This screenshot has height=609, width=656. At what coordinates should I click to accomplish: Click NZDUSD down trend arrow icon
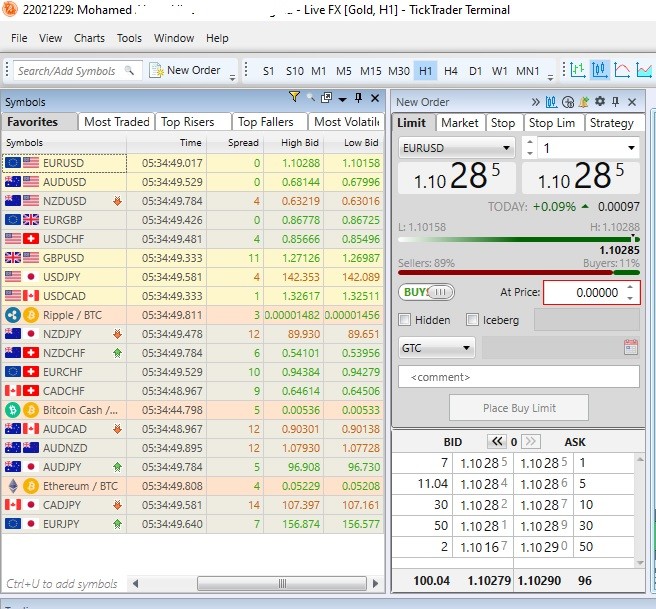118,201
